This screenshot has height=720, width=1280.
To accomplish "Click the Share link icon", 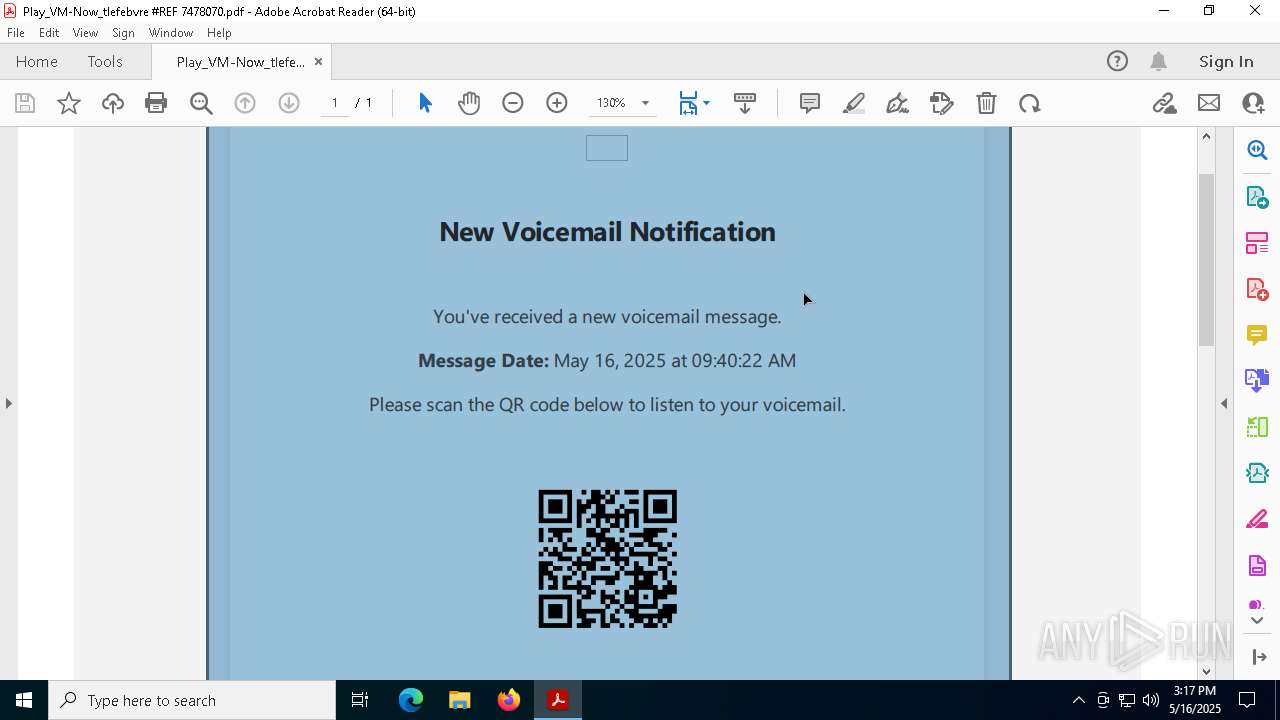I will tap(1164, 103).
